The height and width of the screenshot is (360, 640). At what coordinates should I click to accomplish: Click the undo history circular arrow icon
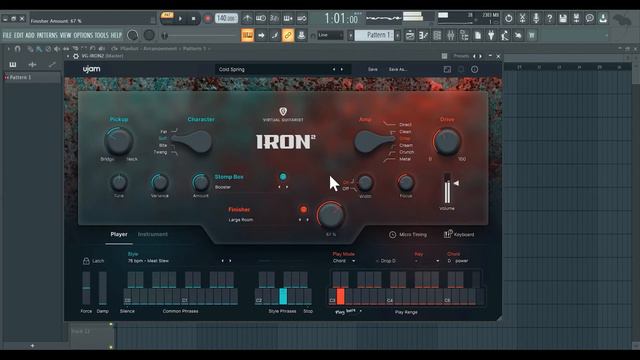click(509, 18)
